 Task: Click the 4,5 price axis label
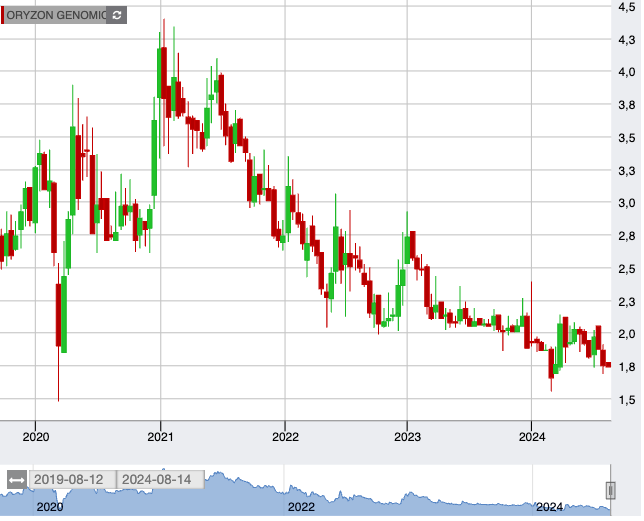tap(627, 7)
